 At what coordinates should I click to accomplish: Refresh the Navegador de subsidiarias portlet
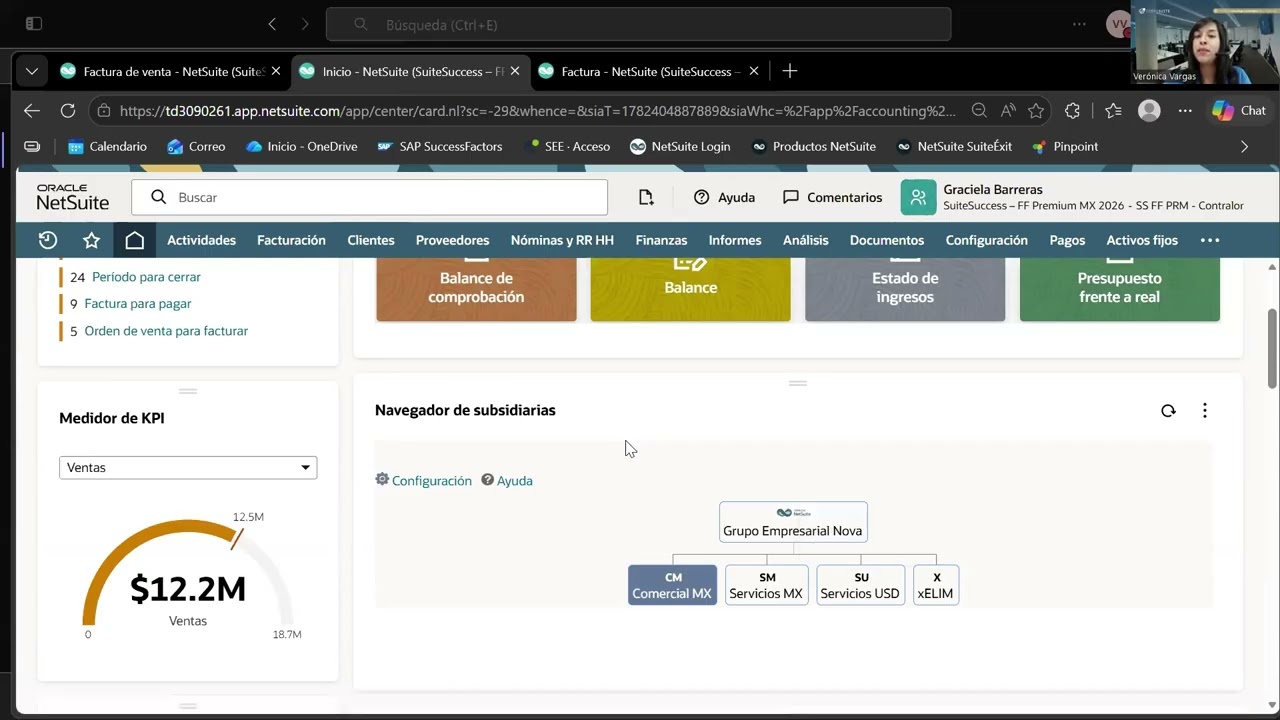1168,410
